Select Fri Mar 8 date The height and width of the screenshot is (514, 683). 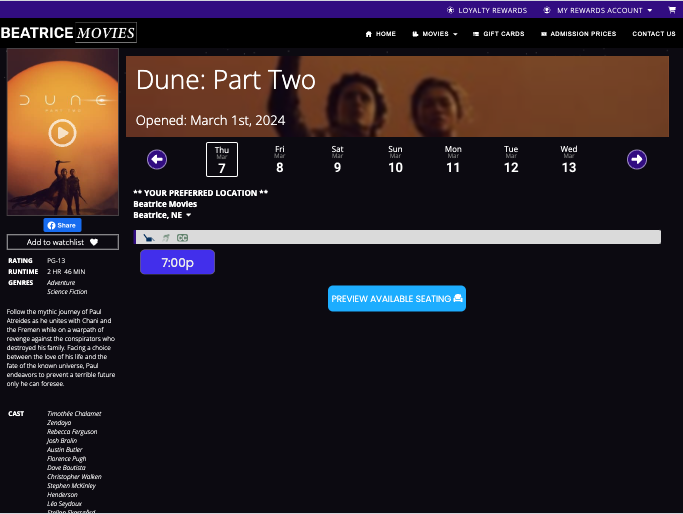280,159
